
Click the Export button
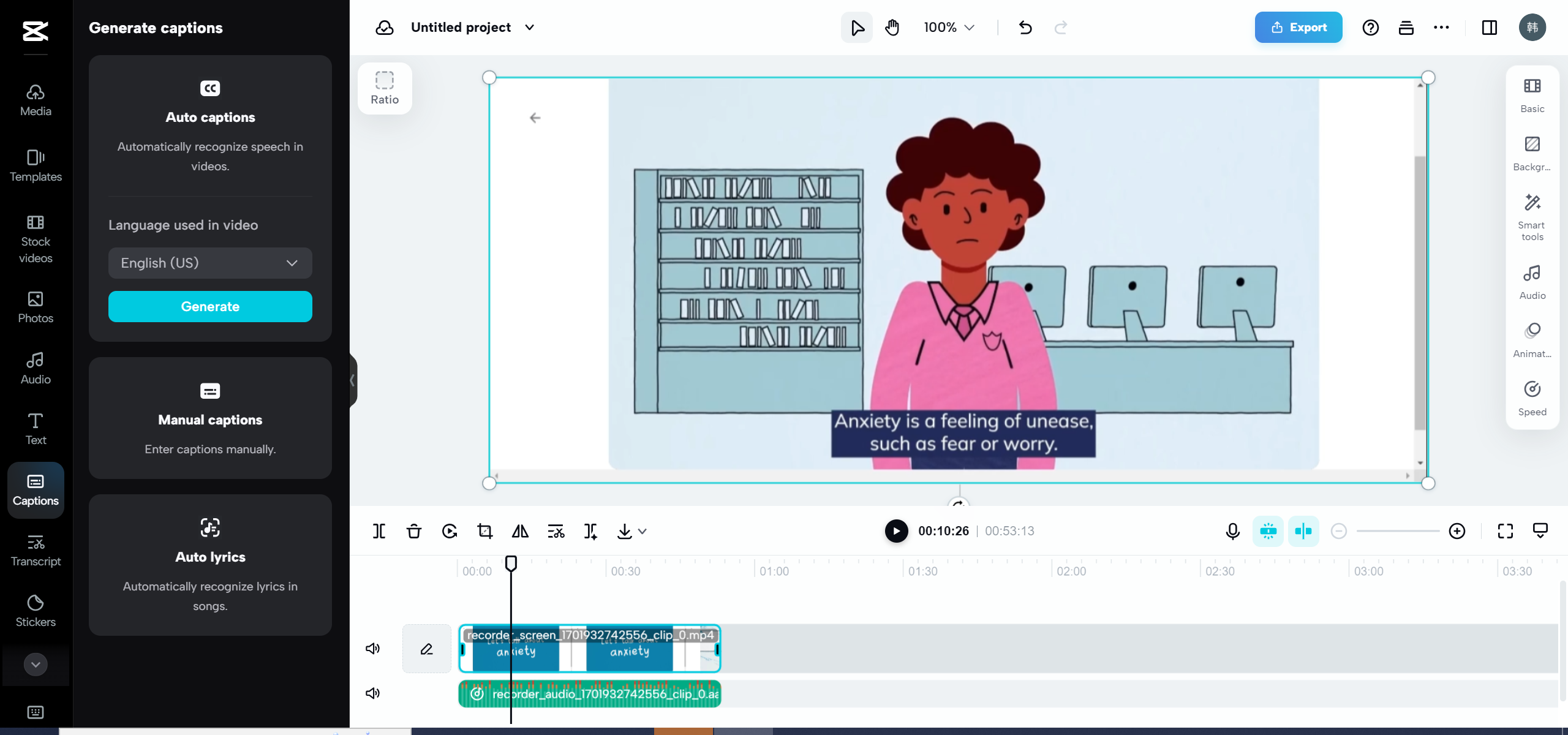pos(1298,28)
